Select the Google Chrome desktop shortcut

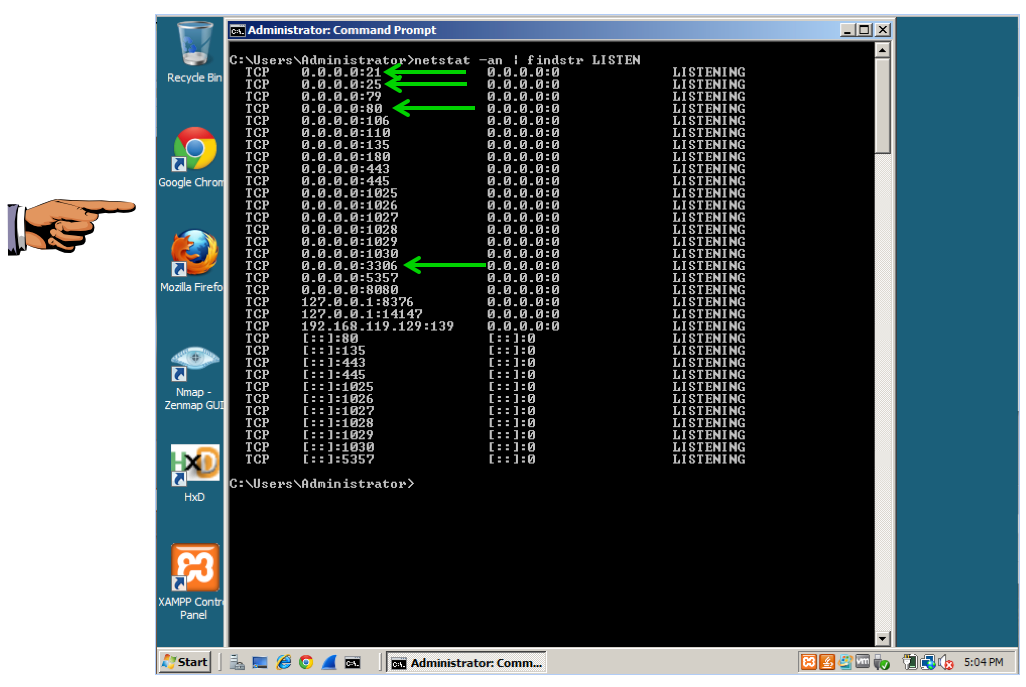(194, 158)
